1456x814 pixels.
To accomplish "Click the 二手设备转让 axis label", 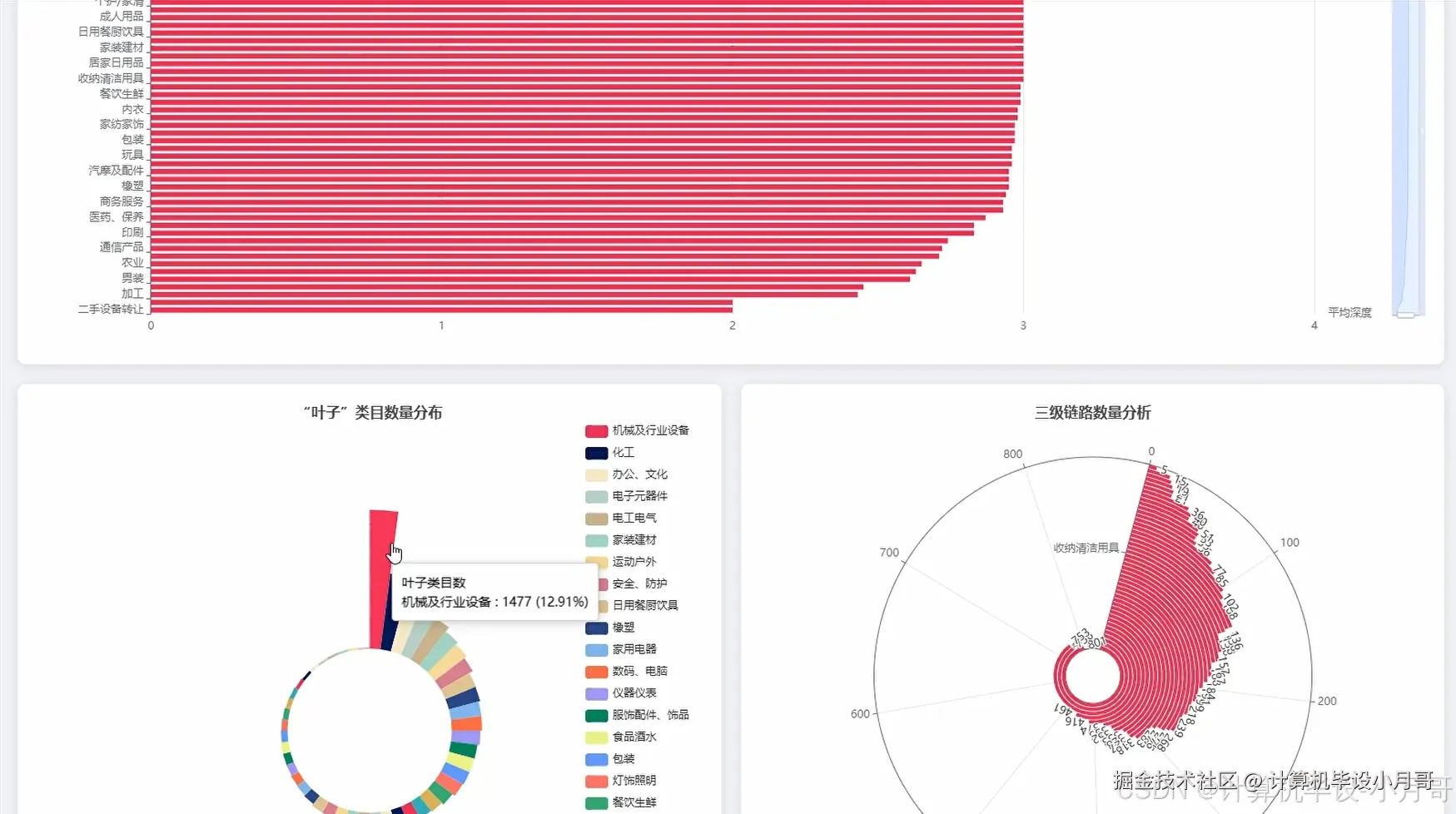I will 111,309.
